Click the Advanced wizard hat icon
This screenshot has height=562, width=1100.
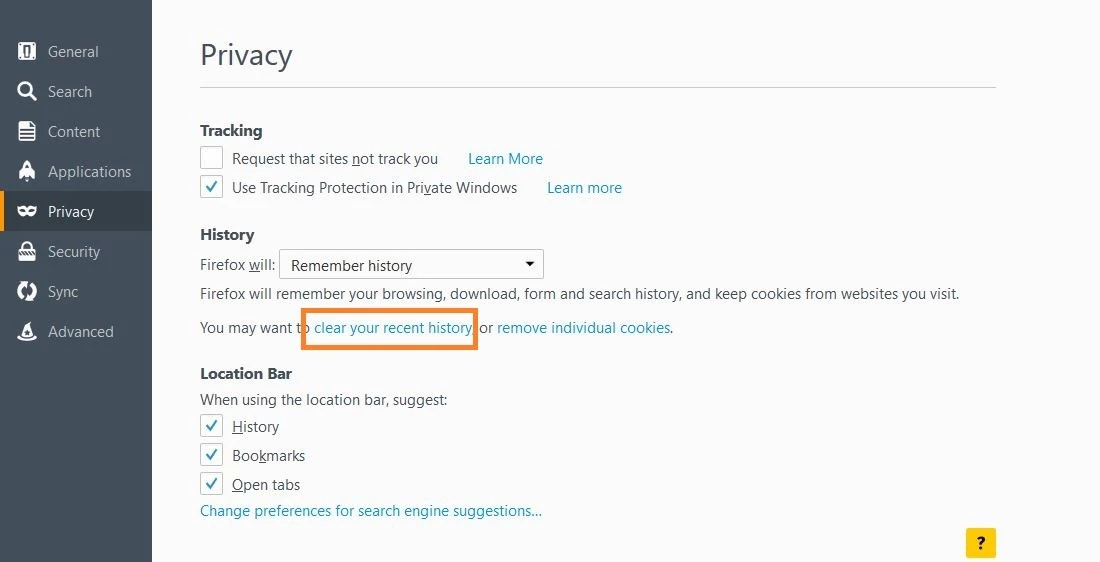(x=27, y=332)
